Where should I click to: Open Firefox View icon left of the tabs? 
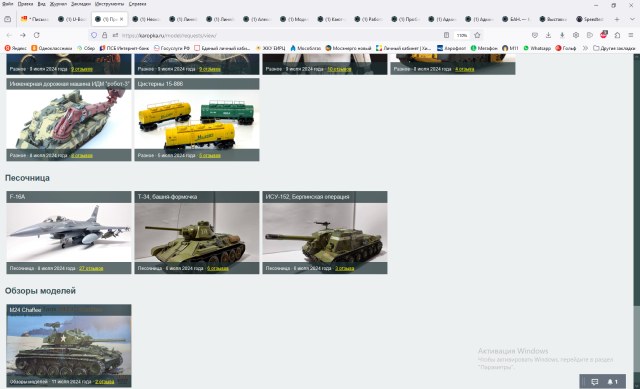tap(8, 19)
